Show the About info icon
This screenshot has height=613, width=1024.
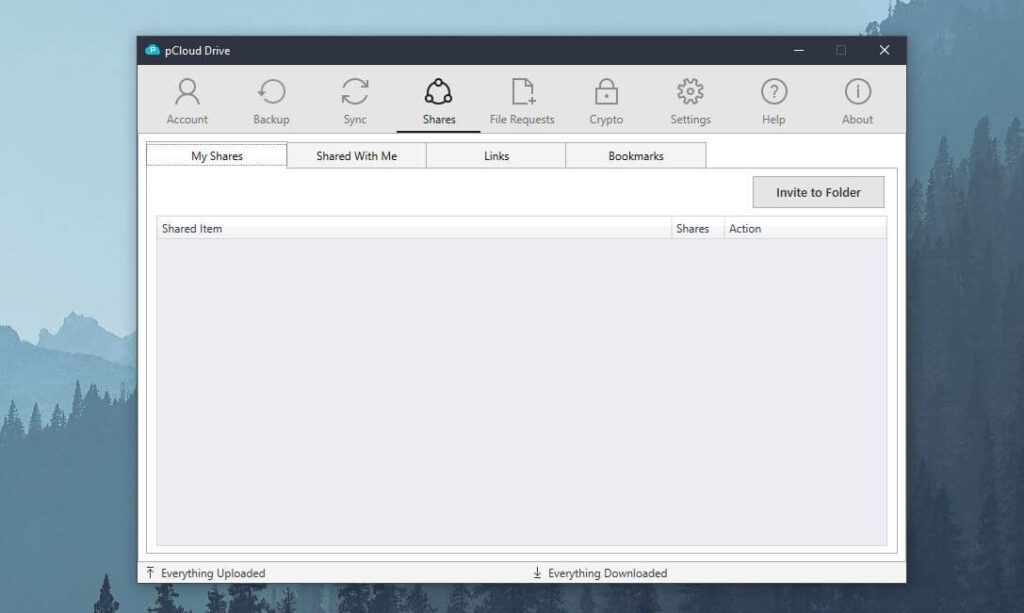coord(857,92)
